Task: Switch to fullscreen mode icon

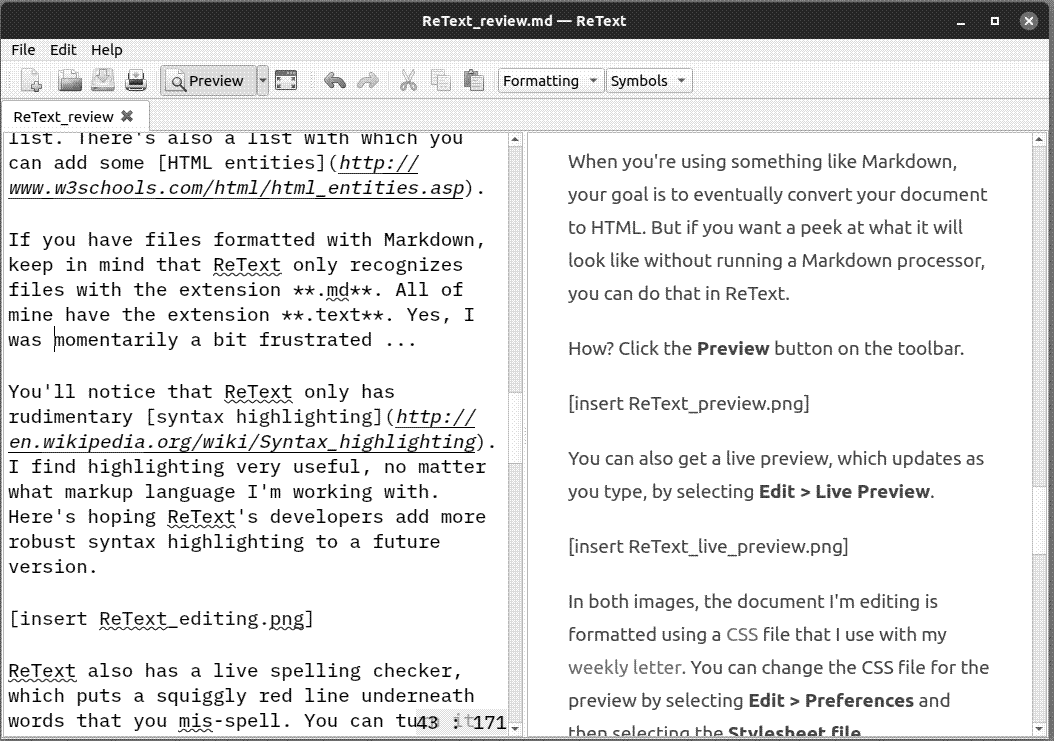Action: 286,81
